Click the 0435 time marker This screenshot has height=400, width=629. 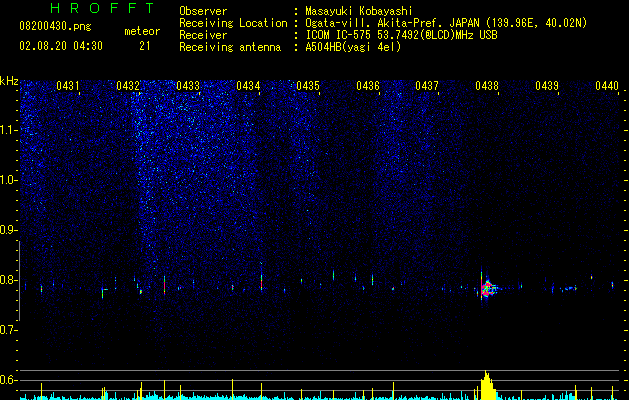pyautogui.click(x=308, y=86)
